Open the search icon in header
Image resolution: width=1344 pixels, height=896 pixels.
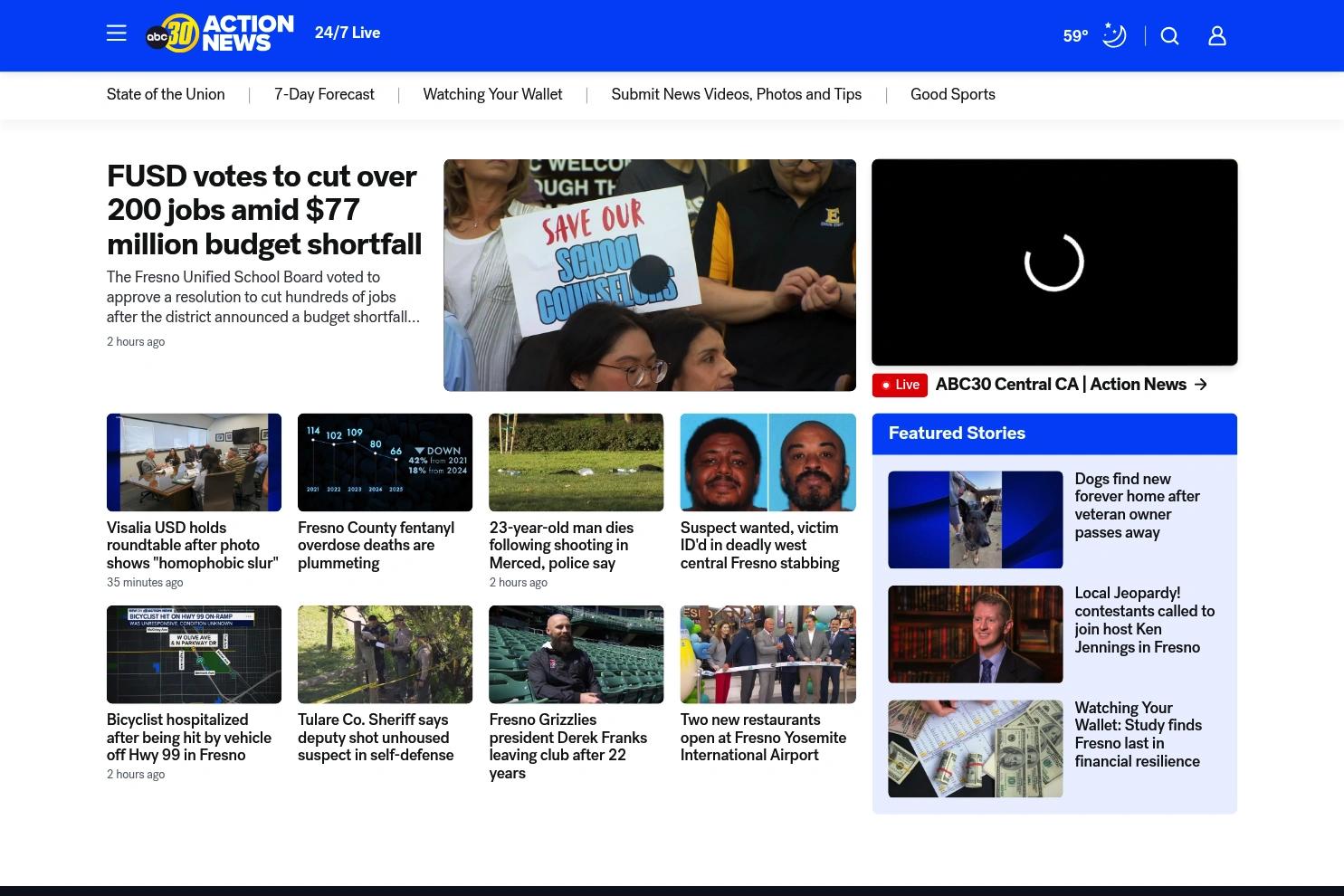click(1170, 36)
